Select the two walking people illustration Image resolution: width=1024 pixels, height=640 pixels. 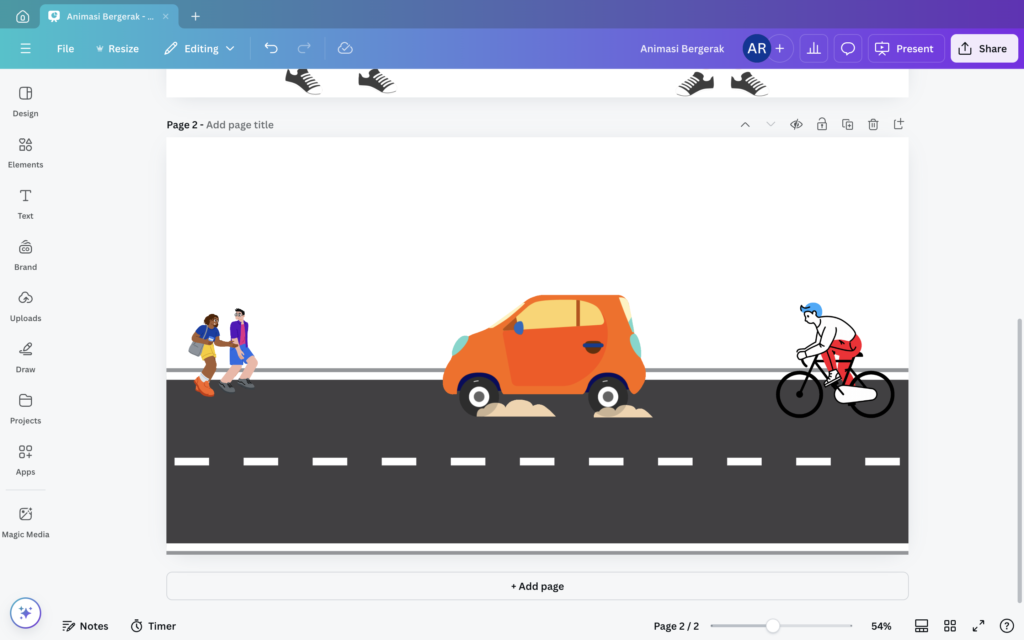pyautogui.click(x=223, y=351)
